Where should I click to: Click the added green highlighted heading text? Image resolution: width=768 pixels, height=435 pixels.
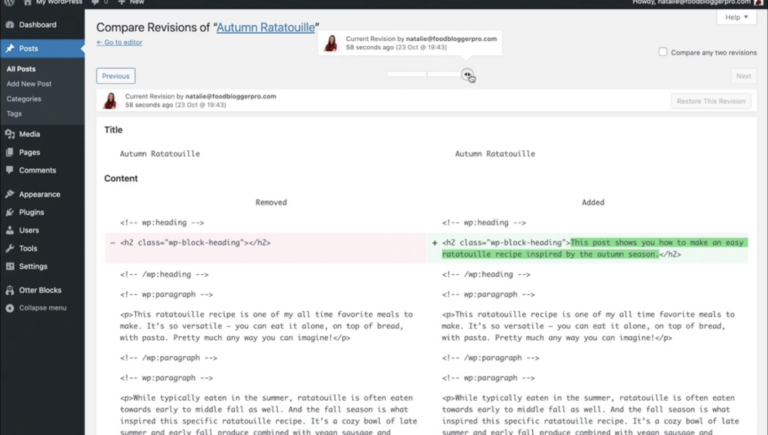(x=595, y=248)
